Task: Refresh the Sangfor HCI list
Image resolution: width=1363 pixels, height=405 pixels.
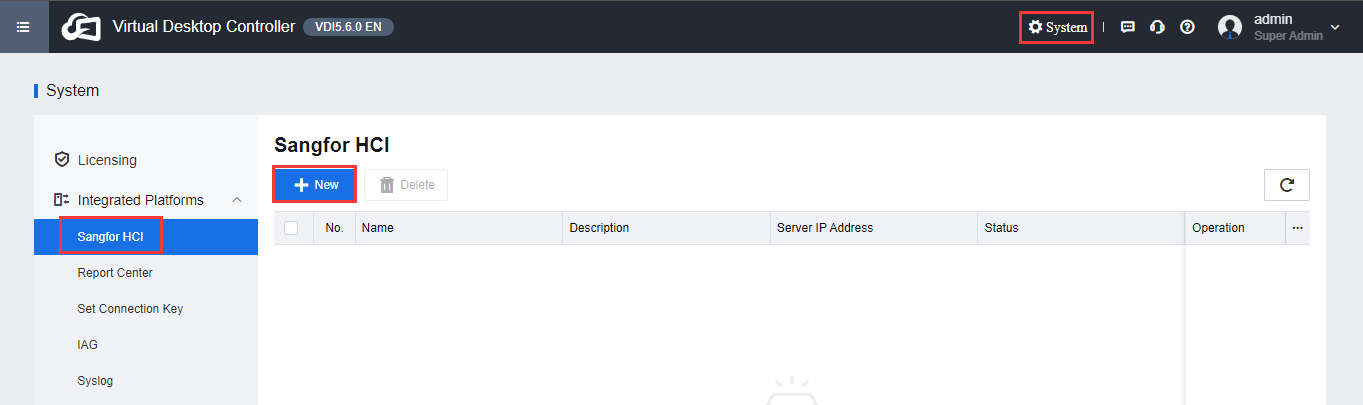Action: pos(1287,185)
